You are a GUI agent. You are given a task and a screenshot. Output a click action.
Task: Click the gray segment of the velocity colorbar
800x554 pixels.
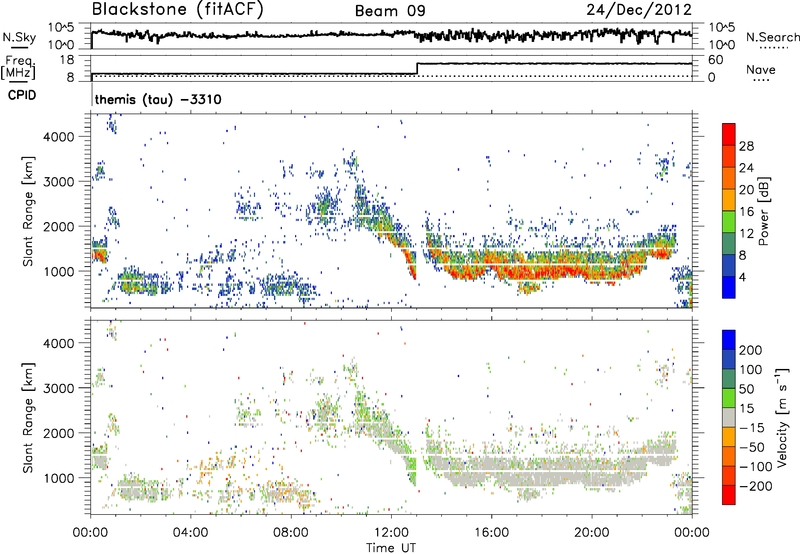tap(729, 418)
